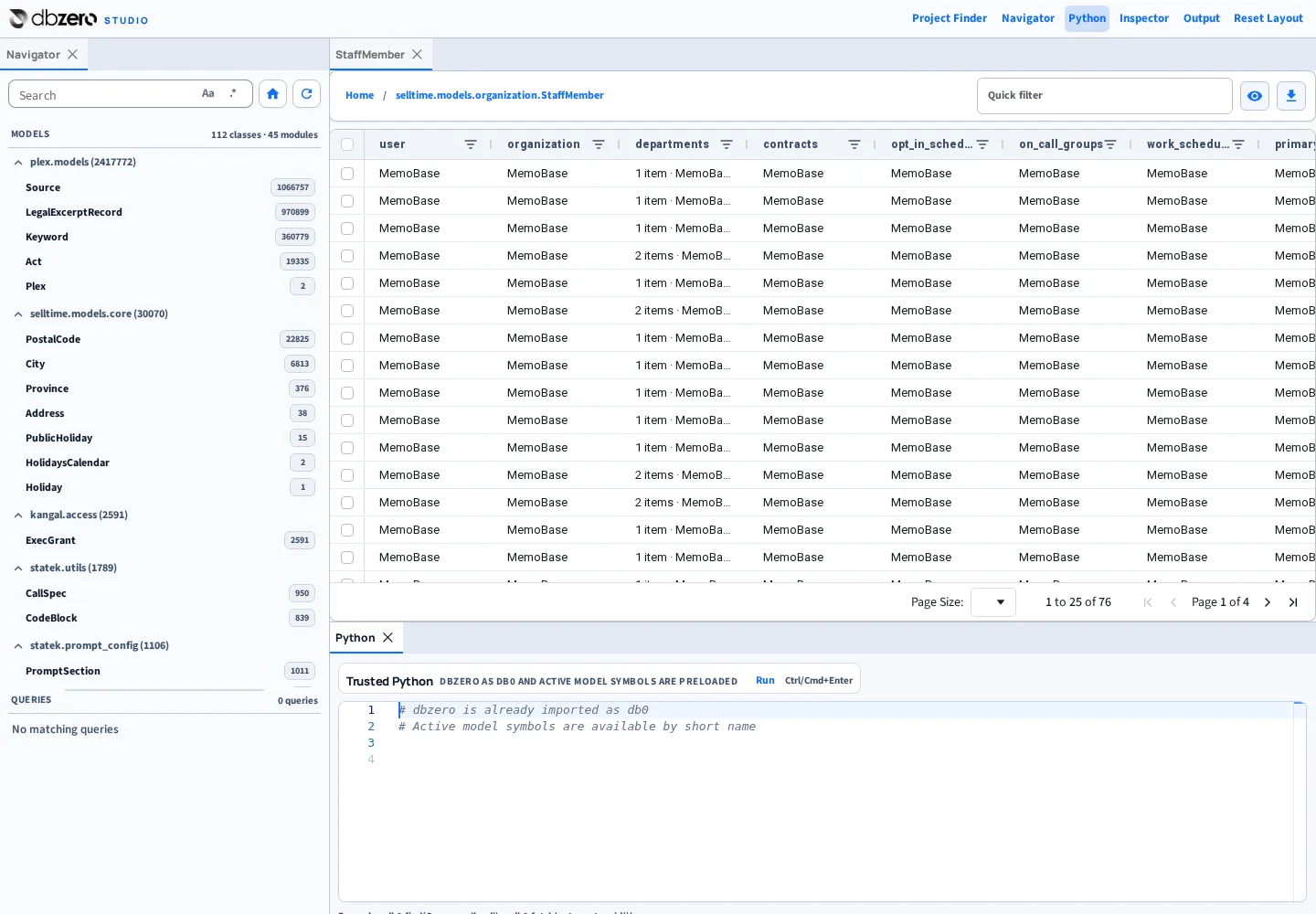Open filter menu for opt_in_sched column

pos(982,144)
